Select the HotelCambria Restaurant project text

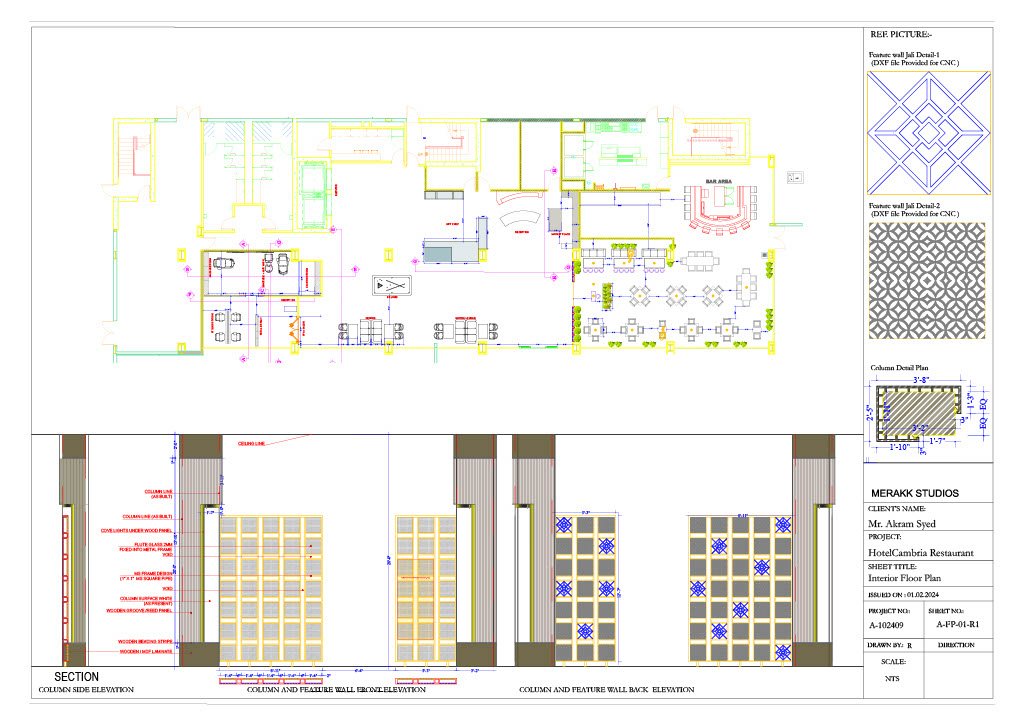tap(921, 553)
